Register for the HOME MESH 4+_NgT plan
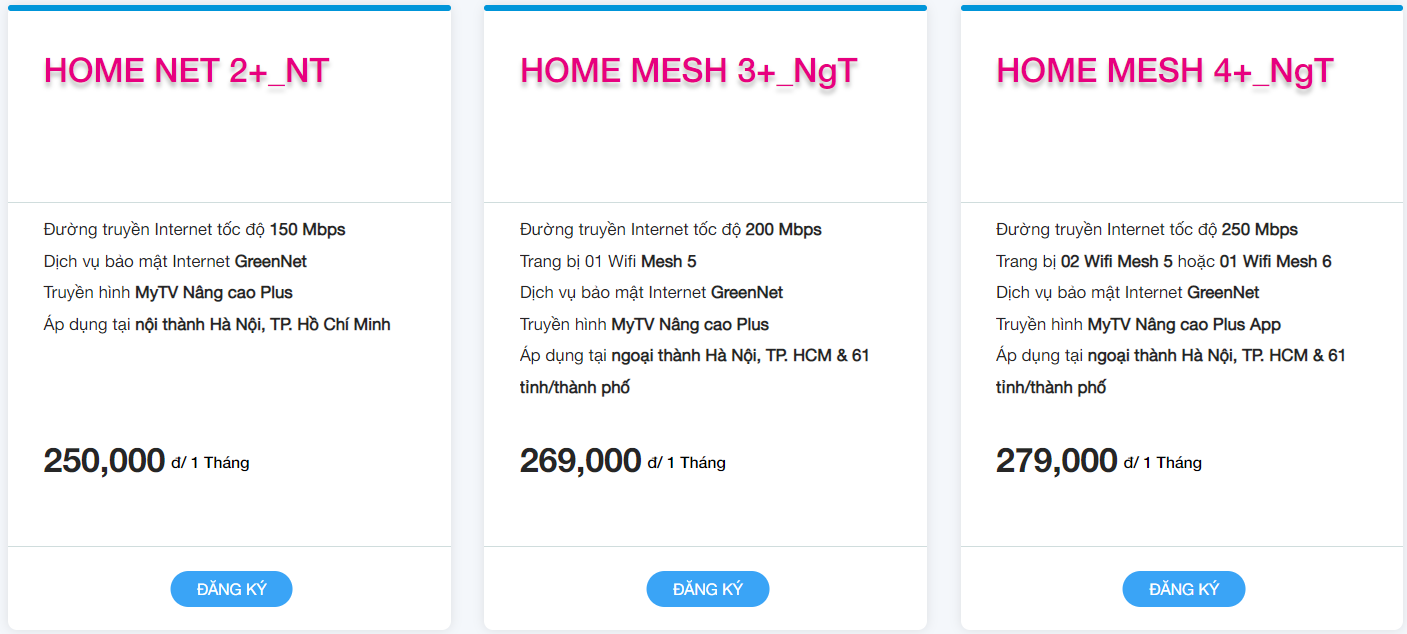Screen dimensions: 1407x634 click(1183, 589)
